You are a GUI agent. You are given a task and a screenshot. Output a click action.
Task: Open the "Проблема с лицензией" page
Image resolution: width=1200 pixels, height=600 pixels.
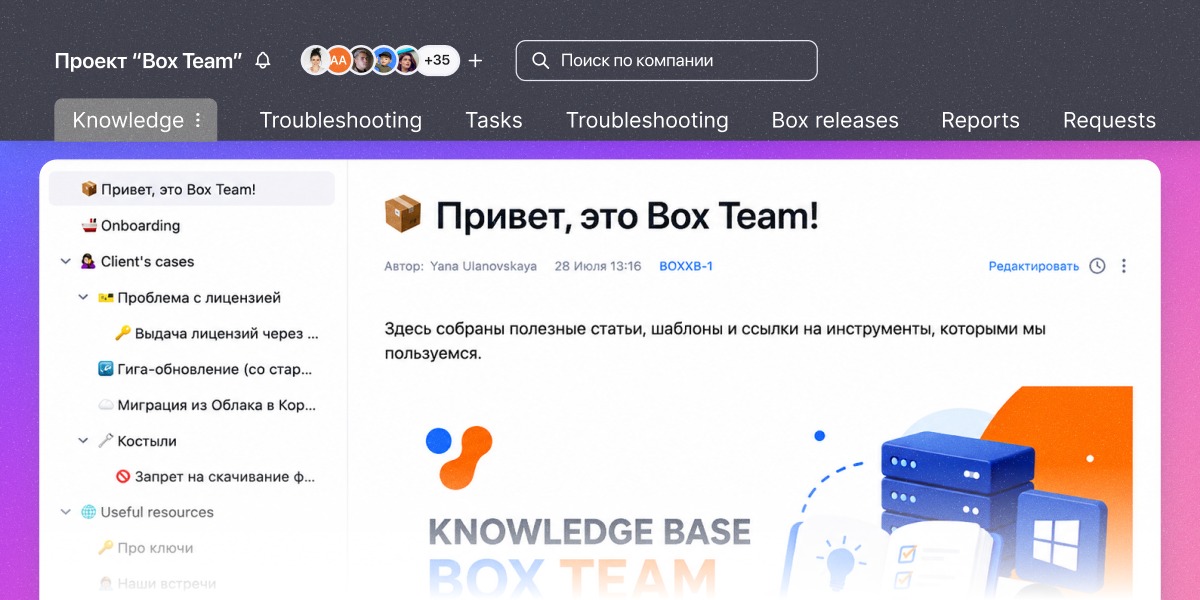coord(189,297)
